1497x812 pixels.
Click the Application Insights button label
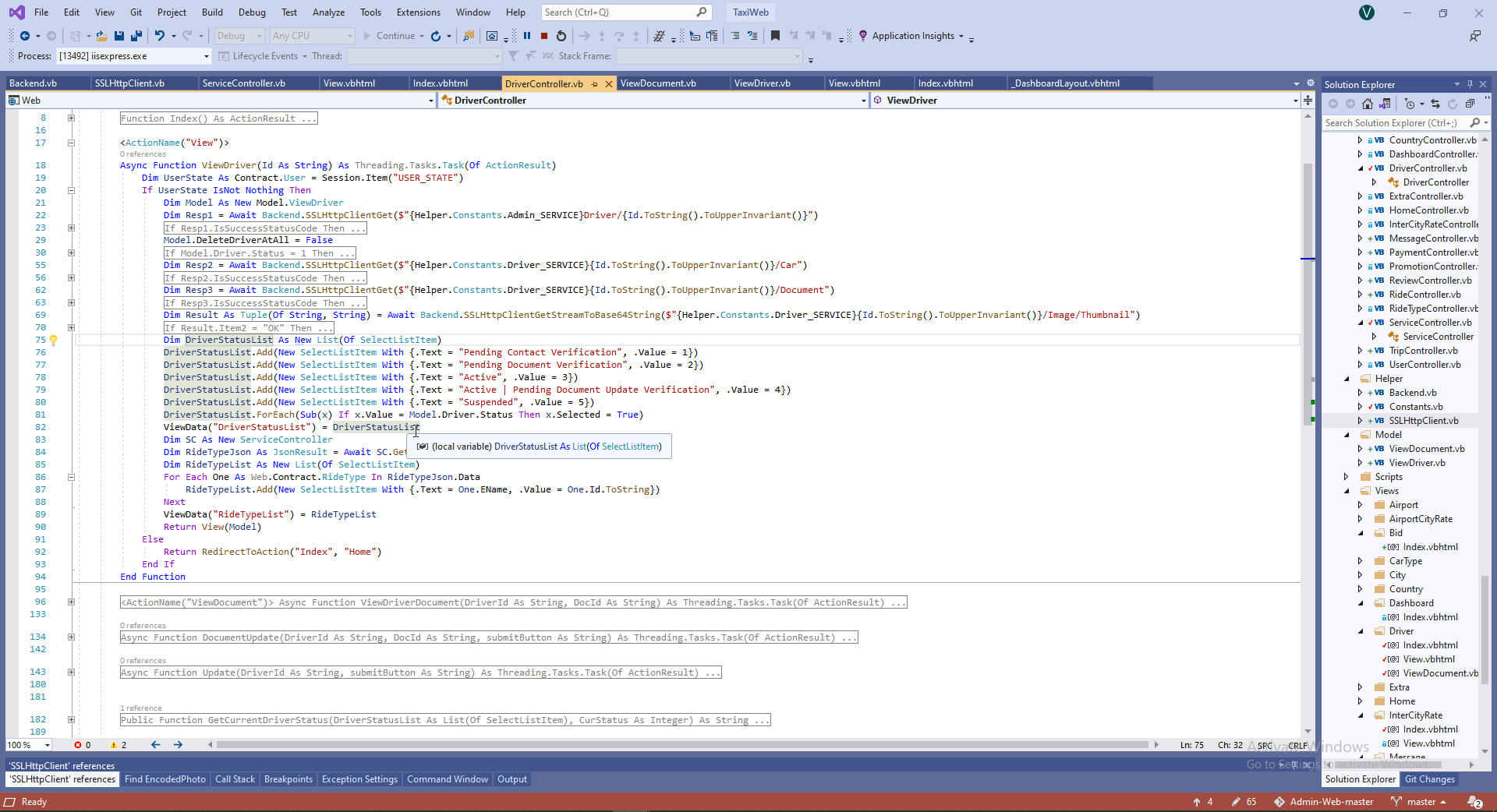tap(913, 36)
